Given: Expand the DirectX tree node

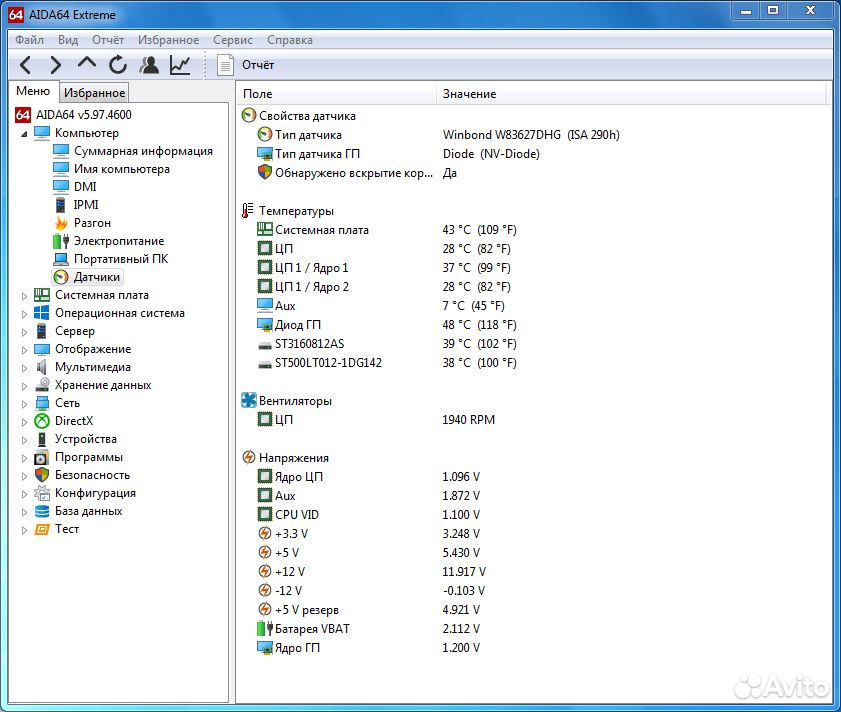Looking at the screenshot, I should click(24, 421).
